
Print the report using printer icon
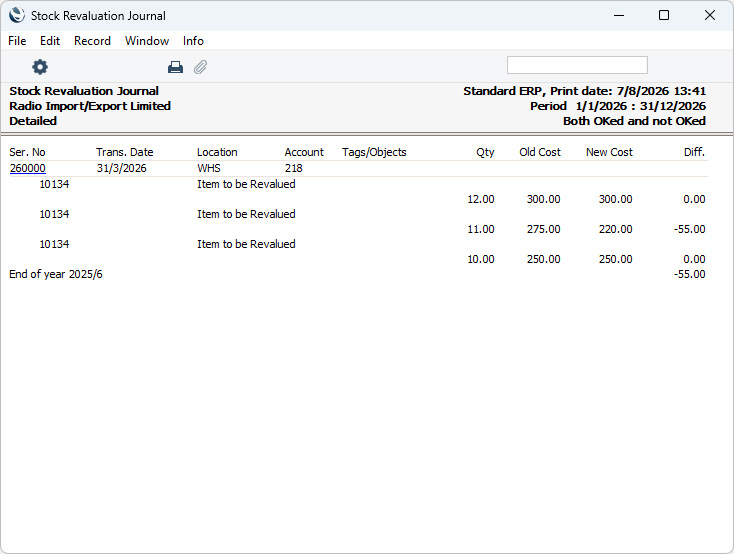(x=175, y=67)
